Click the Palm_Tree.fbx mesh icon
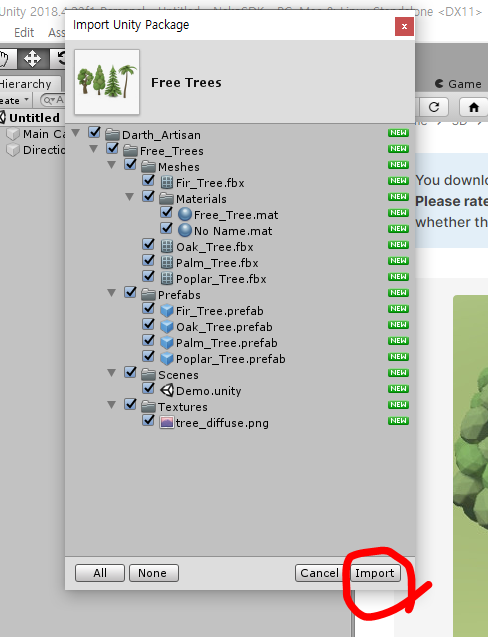488x637 pixels. tap(167, 262)
